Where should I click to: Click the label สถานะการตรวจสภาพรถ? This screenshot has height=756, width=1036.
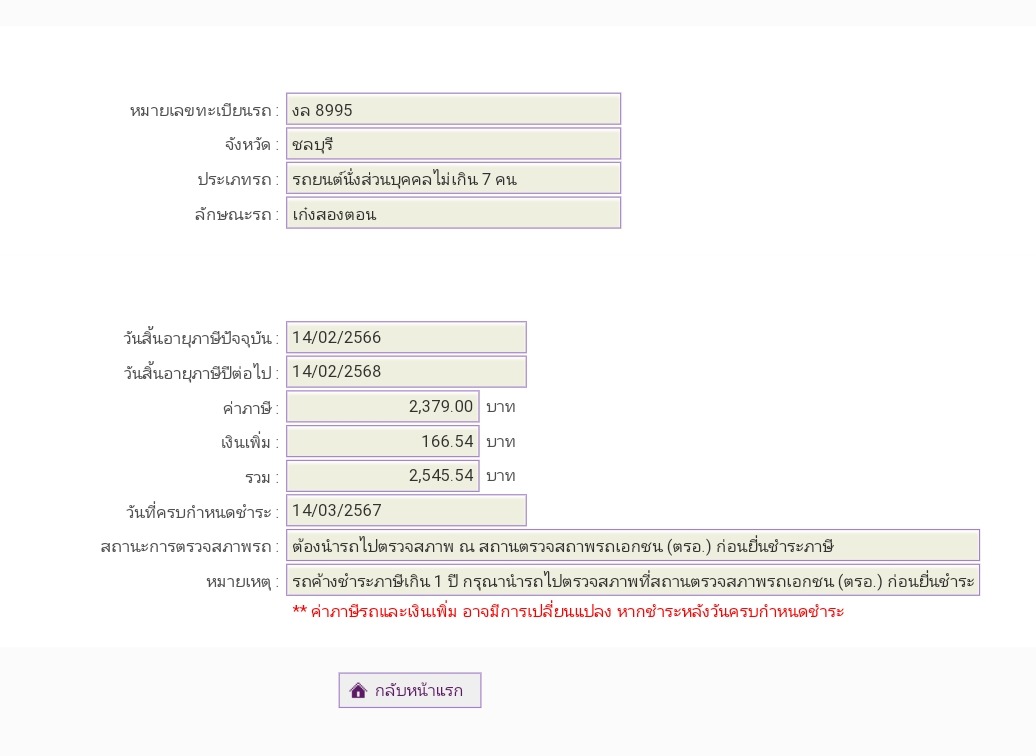pos(190,547)
